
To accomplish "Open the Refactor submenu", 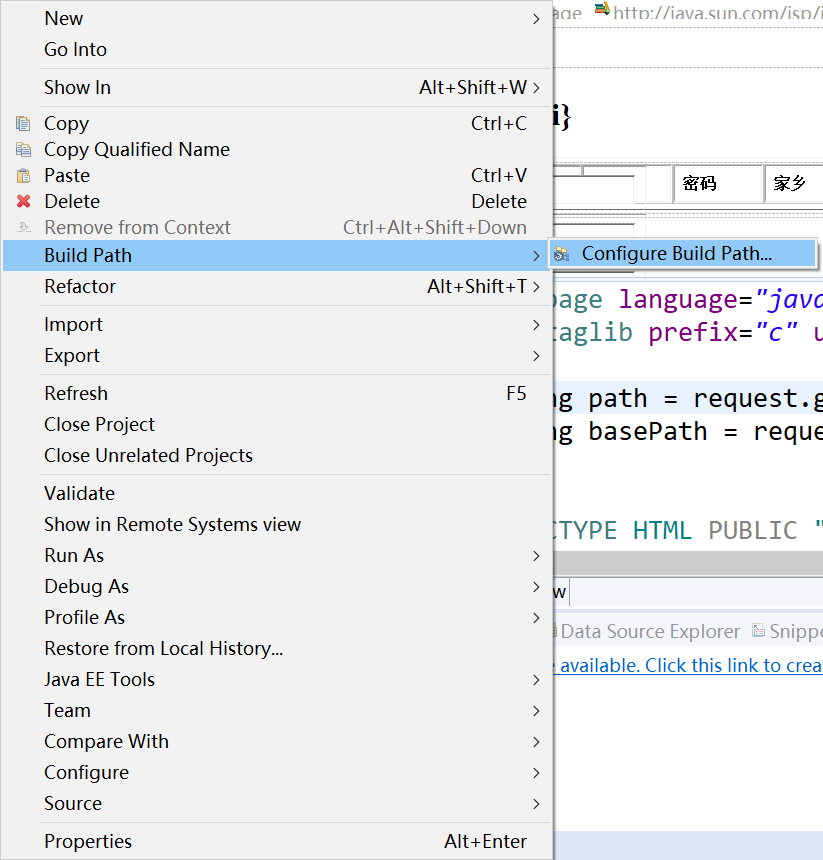I will click(x=277, y=286).
